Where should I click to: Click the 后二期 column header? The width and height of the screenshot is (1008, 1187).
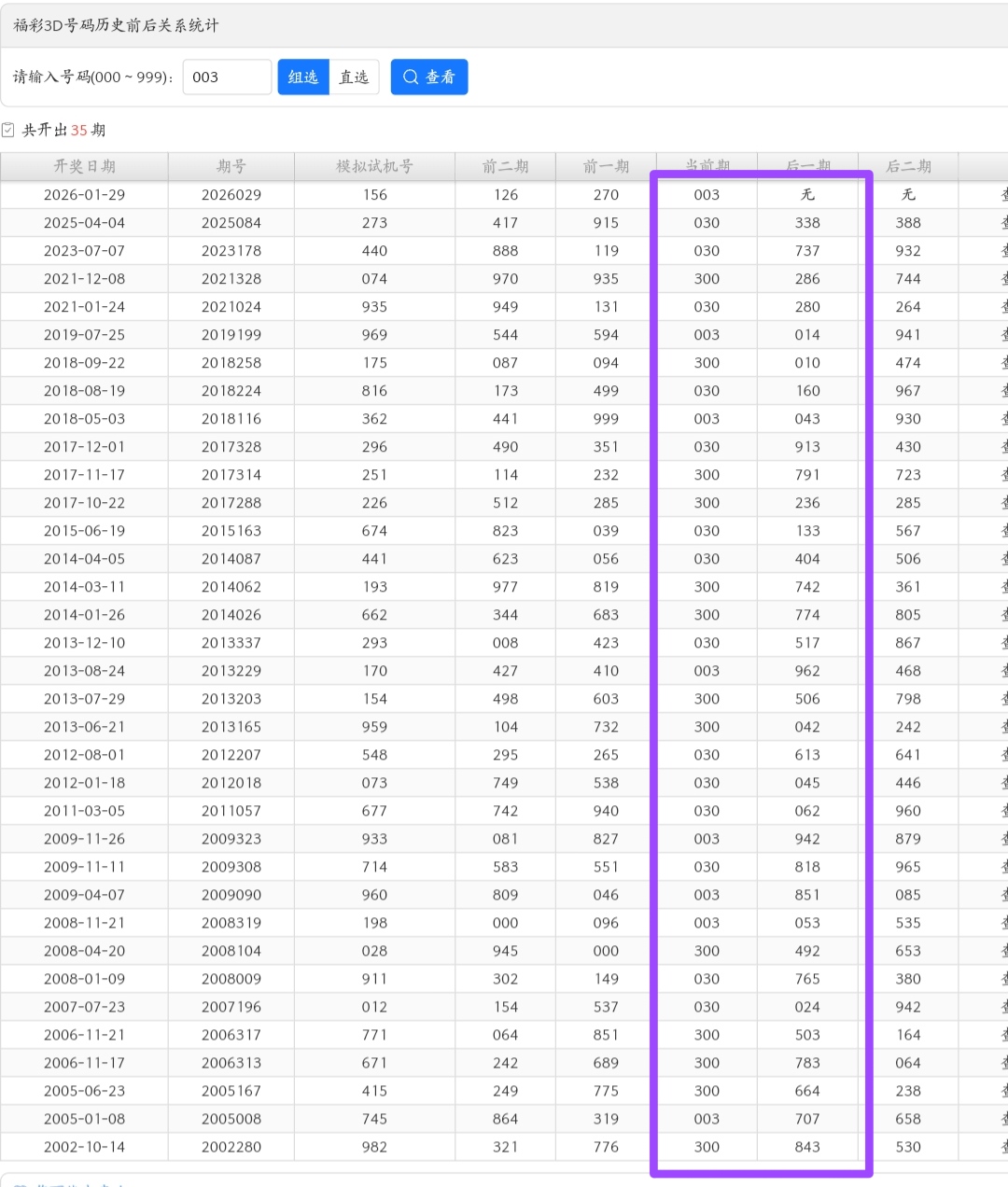[x=908, y=166]
